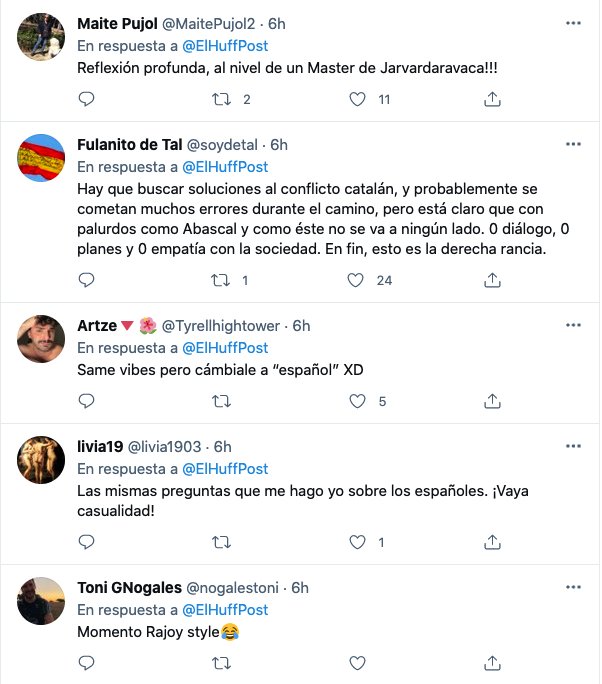This screenshot has width=602, height=684.
Task: Open more options on Maite Pujol's tweet
Action: click(573, 22)
